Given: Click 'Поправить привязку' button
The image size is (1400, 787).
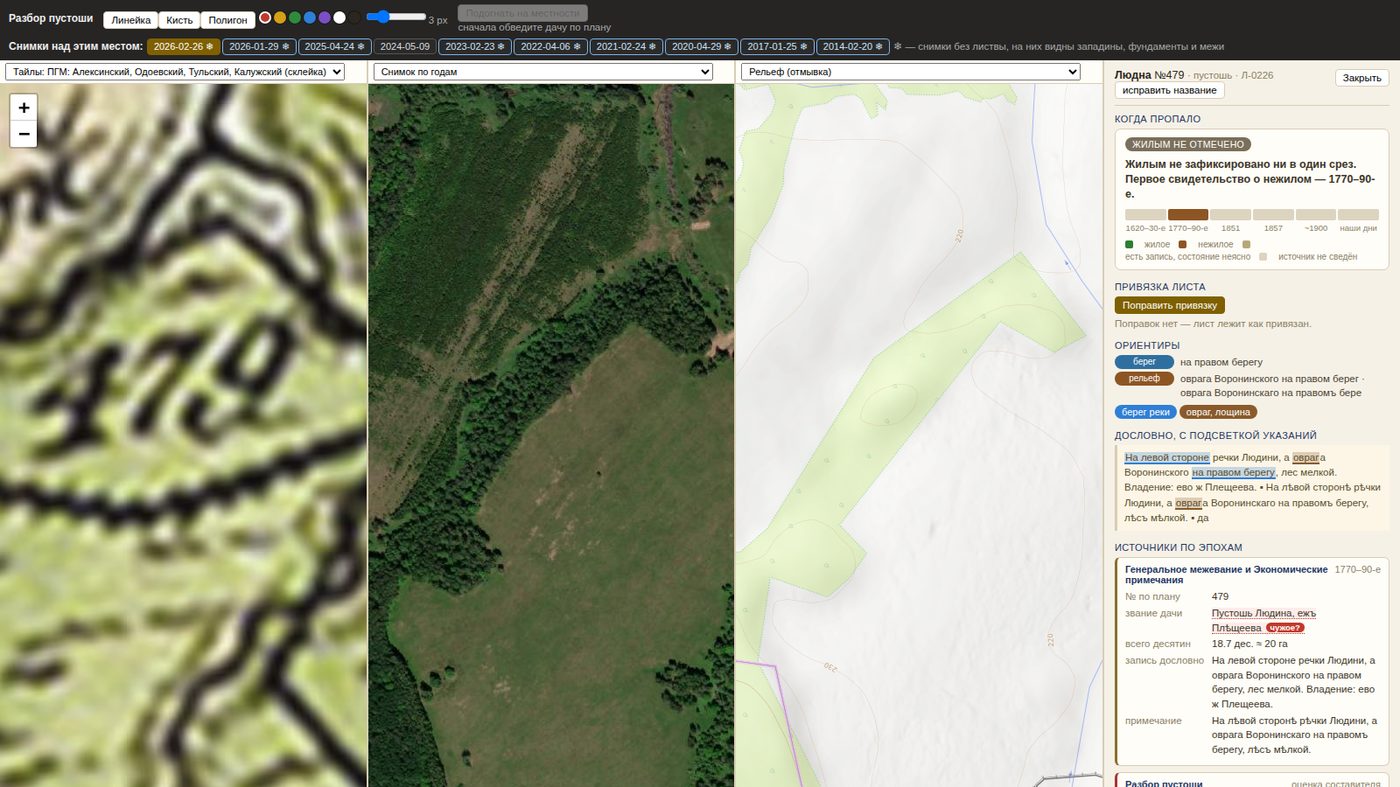Looking at the screenshot, I should tap(1169, 305).
